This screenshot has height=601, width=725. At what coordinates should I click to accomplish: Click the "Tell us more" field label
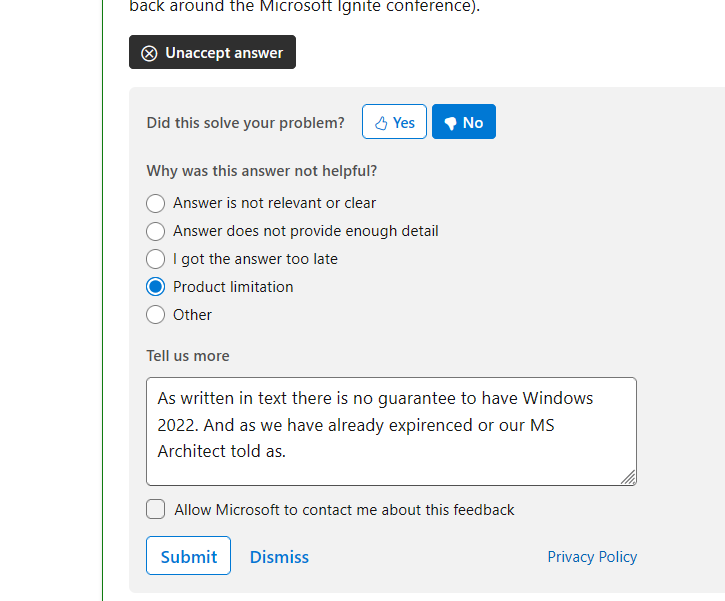188,356
